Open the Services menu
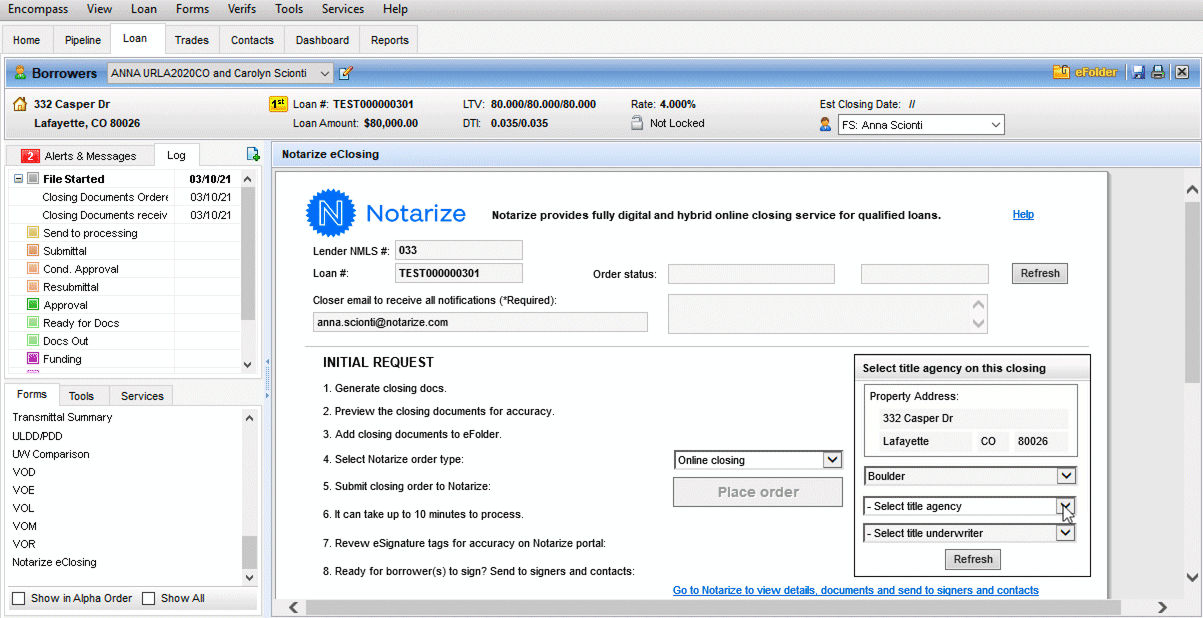This screenshot has height=618, width=1203. (x=343, y=9)
